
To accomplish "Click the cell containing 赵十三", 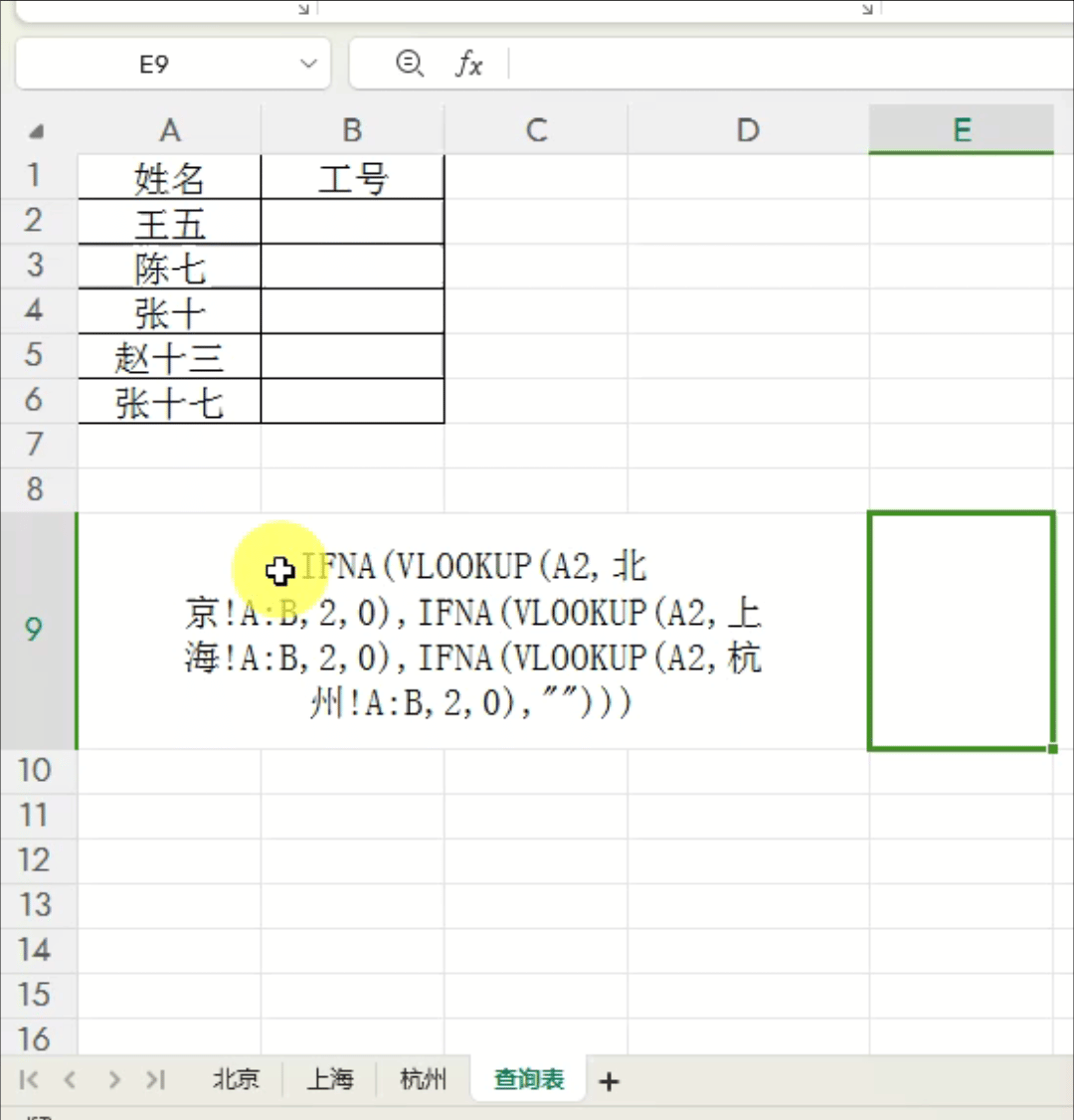I will 170,357.
